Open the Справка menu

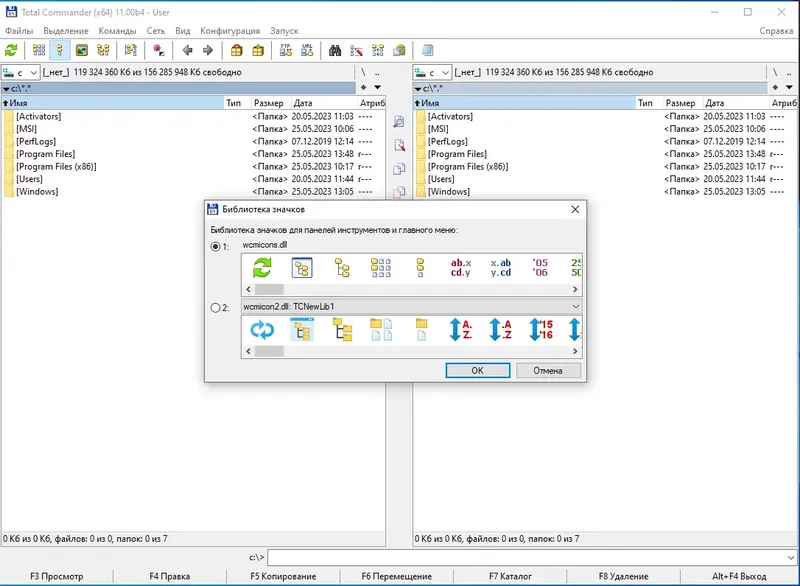[x=776, y=31]
